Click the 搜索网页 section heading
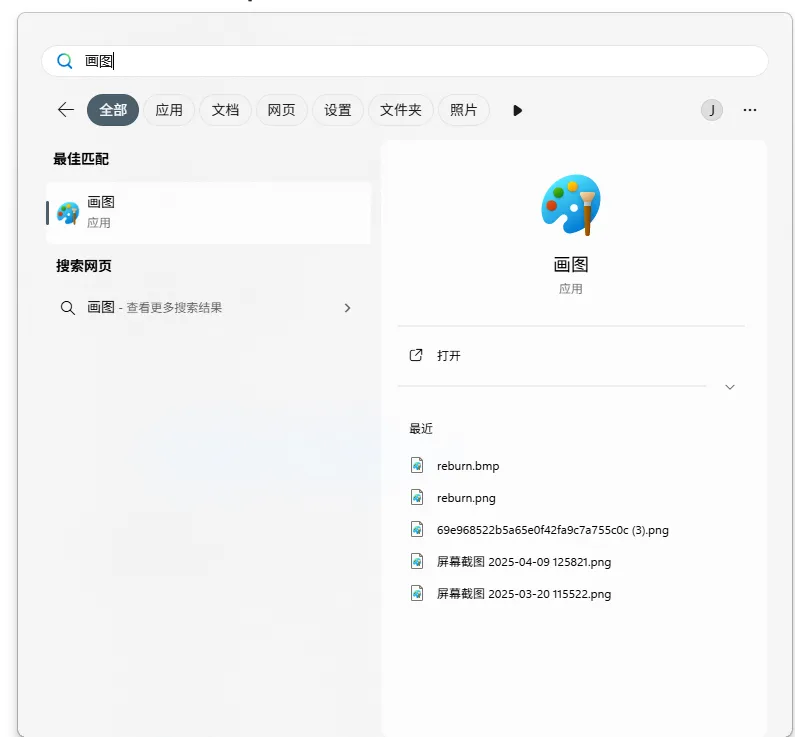 84,266
